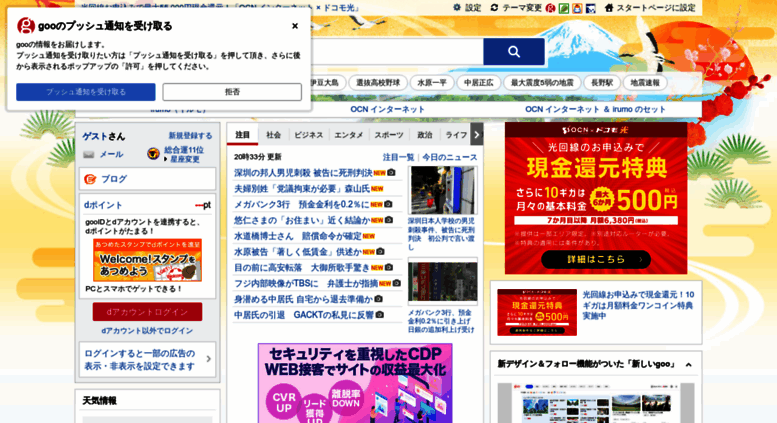Click 新規登録する link
The image size is (777, 423).
[x=190, y=136]
